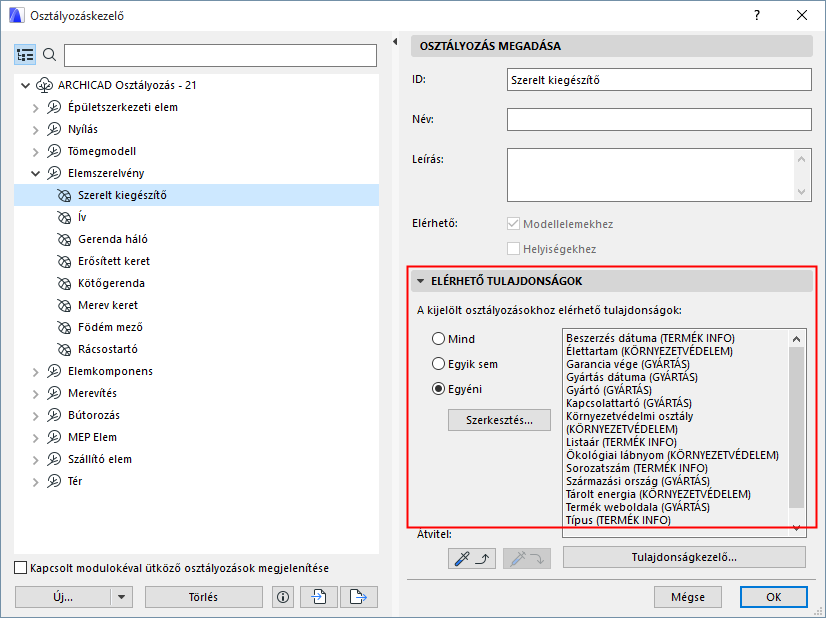Click the Új... button

pos(63,597)
